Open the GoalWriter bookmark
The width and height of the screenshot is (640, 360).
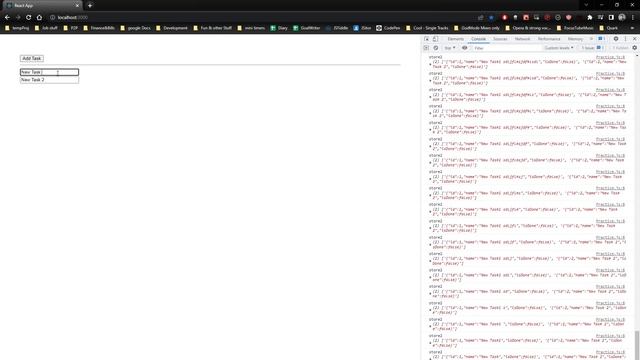[307, 28]
